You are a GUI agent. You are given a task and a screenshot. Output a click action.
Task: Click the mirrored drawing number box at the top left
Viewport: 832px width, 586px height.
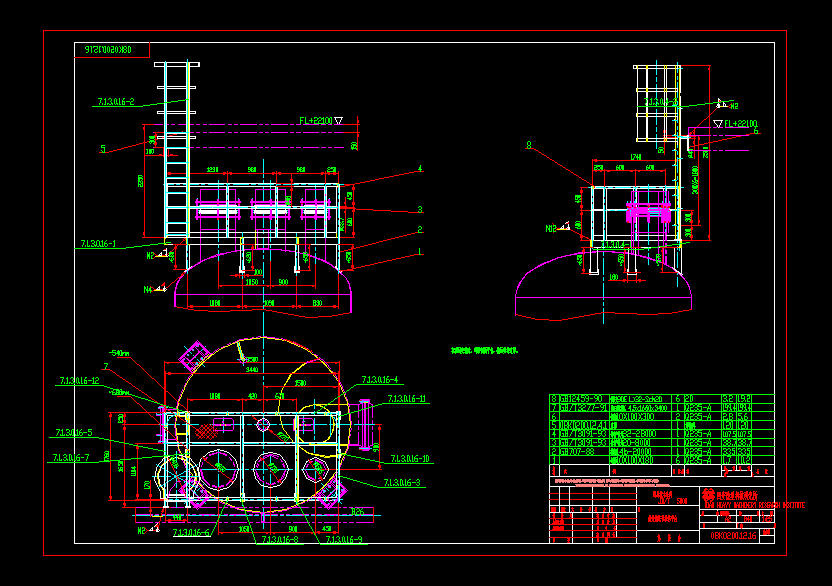112,50
